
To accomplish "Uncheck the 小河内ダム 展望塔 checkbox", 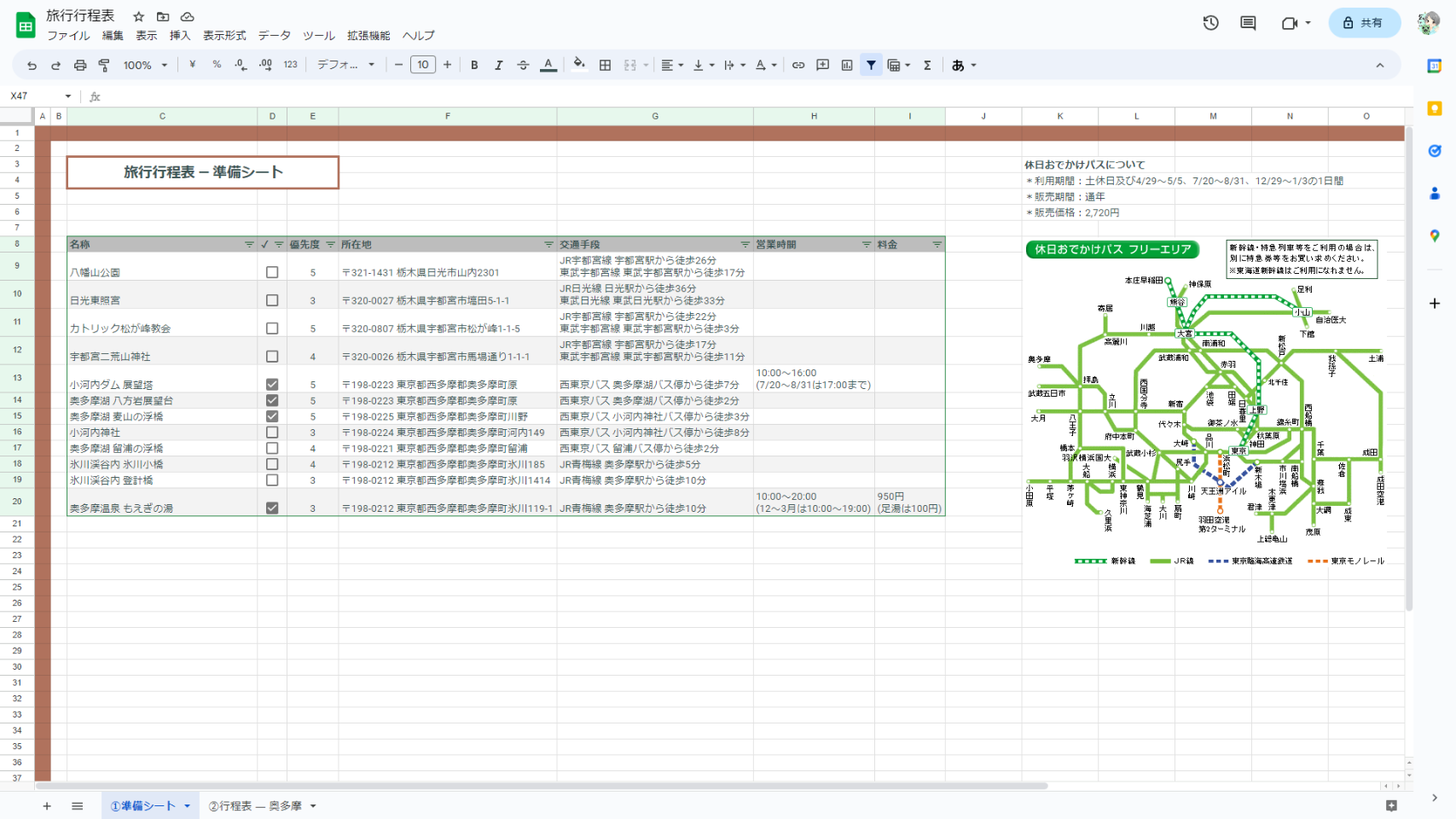I will (x=272, y=385).
